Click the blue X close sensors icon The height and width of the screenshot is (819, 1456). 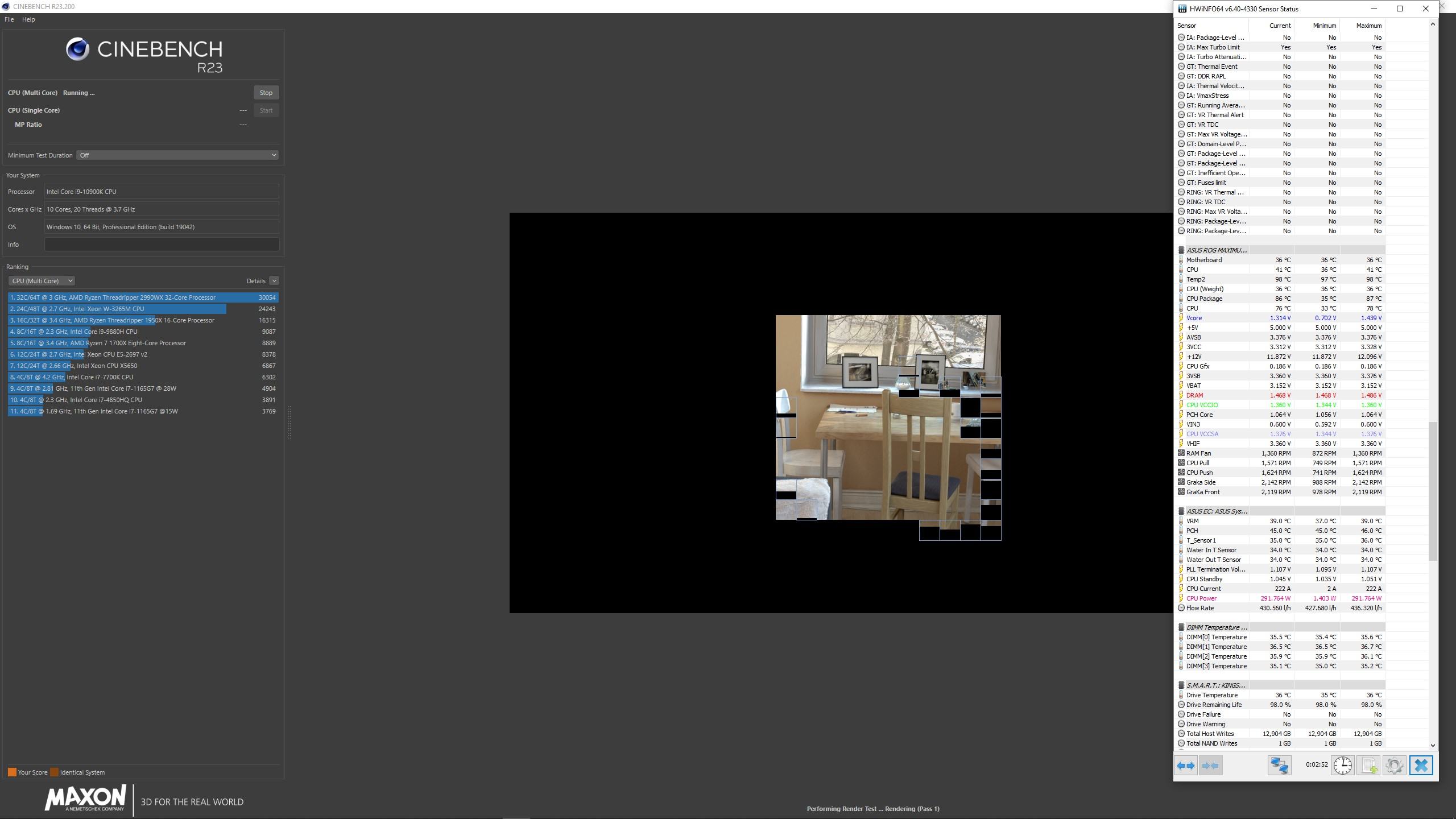1421,766
